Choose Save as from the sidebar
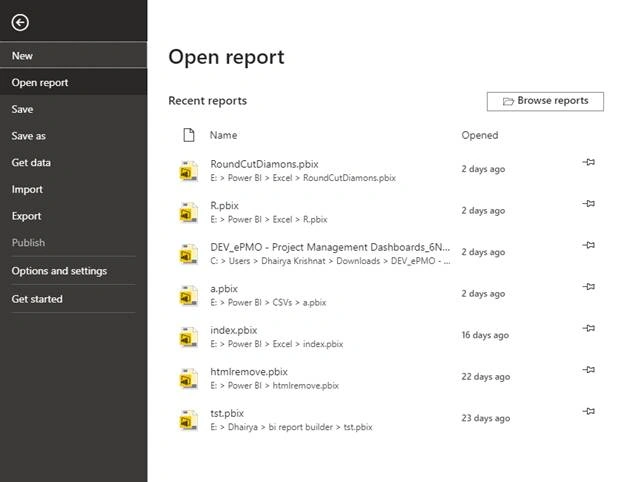Image resolution: width=624 pixels, height=482 pixels. [73, 136]
